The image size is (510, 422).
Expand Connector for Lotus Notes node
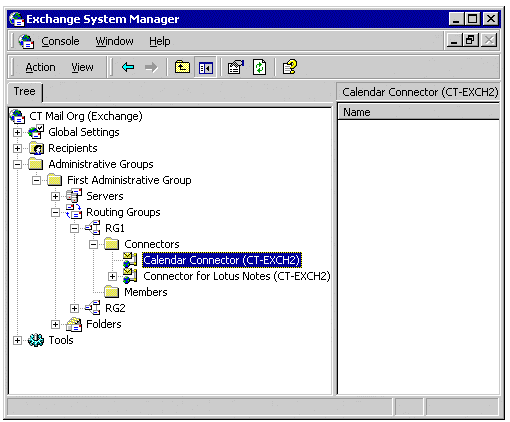tap(112, 276)
